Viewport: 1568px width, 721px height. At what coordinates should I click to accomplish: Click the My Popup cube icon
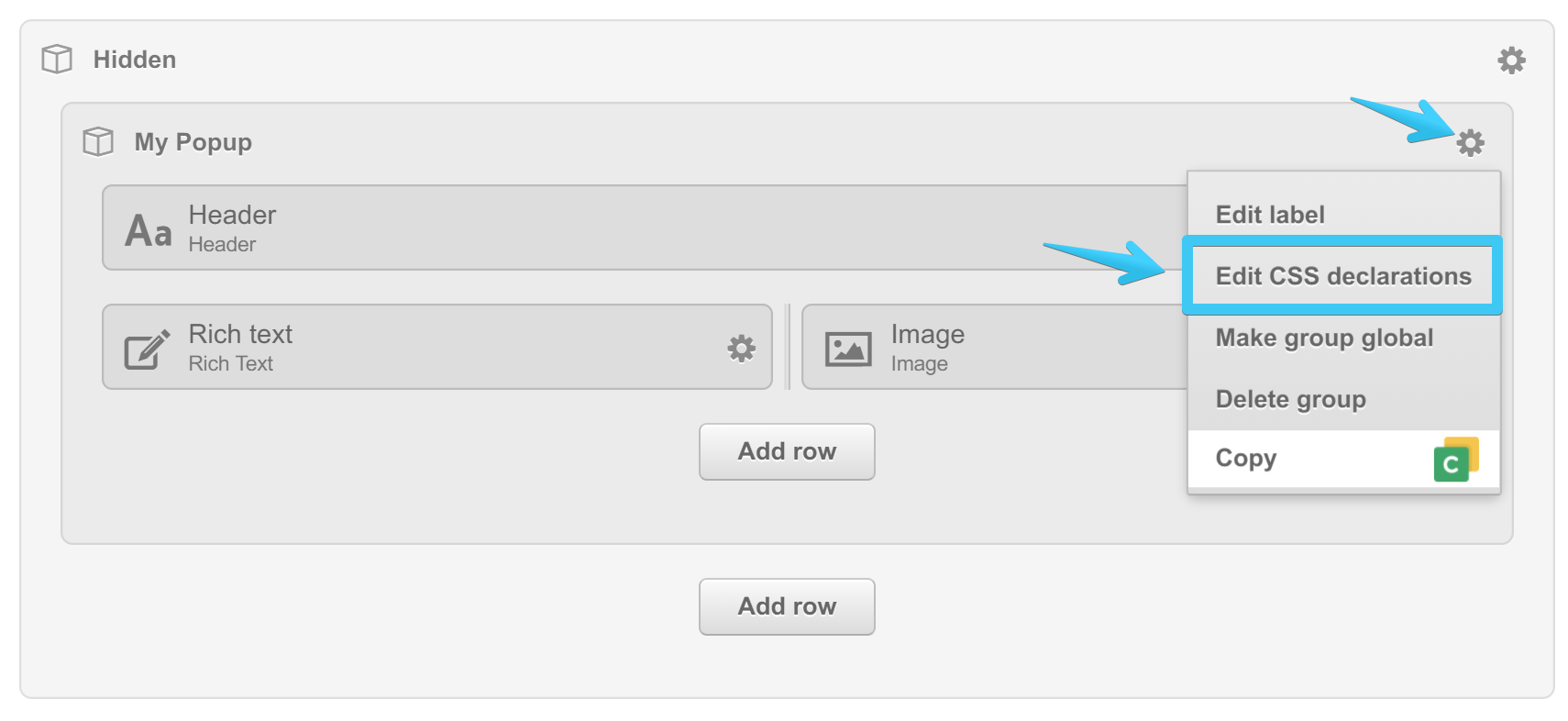(98, 142)
